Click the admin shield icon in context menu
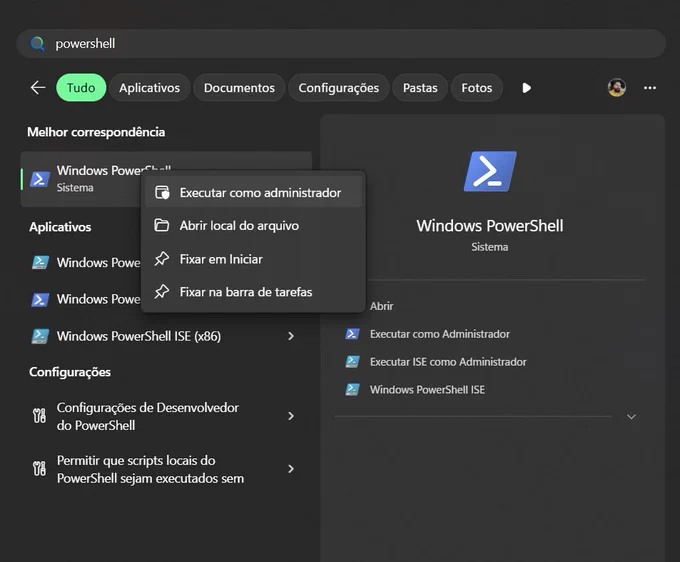680x562 pixels. pos(162,192)
